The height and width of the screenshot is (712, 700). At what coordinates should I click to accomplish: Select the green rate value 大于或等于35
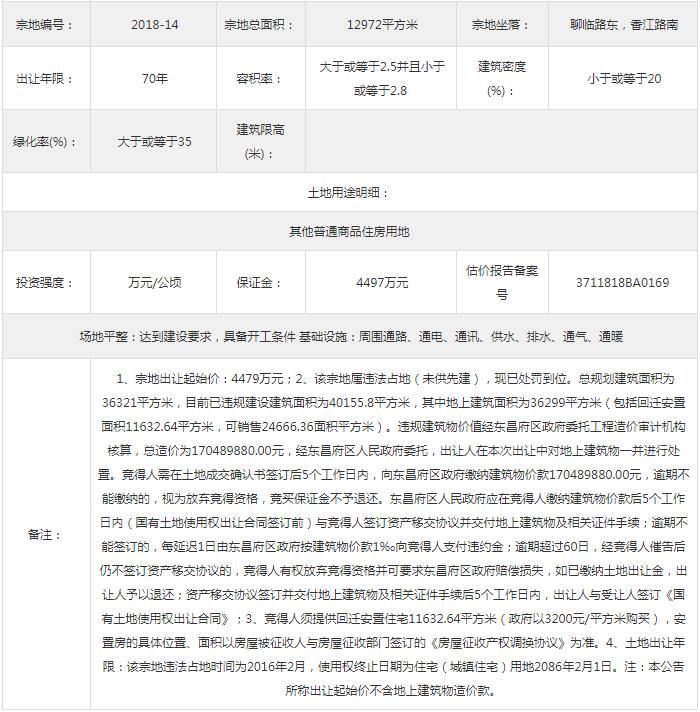coord(154,142)
